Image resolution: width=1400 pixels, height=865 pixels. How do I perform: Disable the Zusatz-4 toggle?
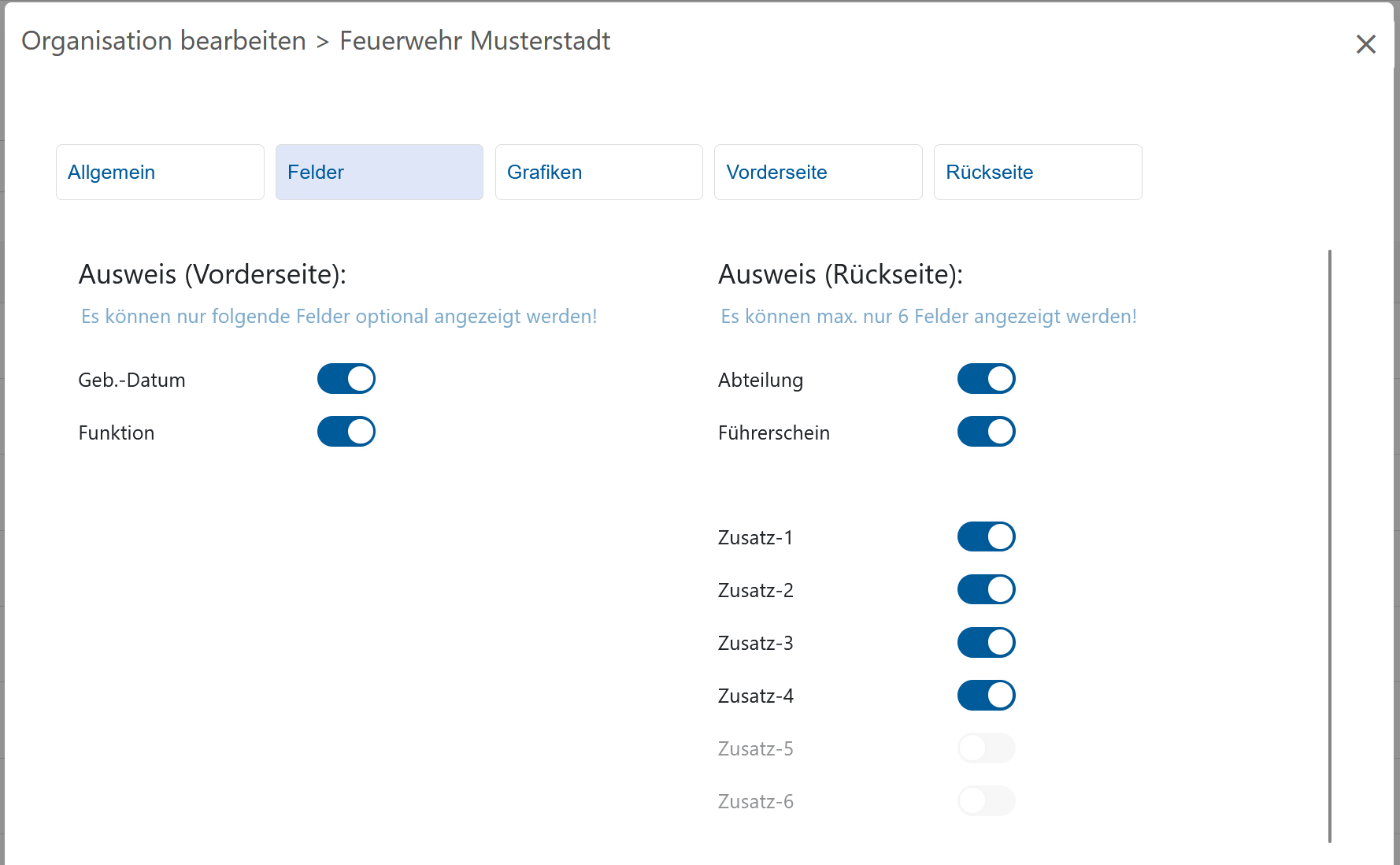(987, 695)
